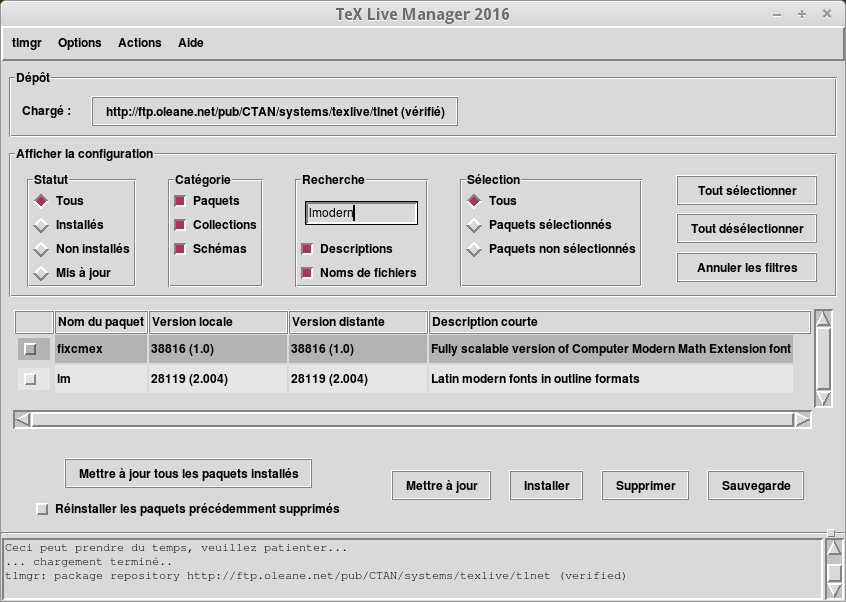Select the Mis à jour status filter
The image size is (846, 602).
pyautogui.click(x=41, y=273)
